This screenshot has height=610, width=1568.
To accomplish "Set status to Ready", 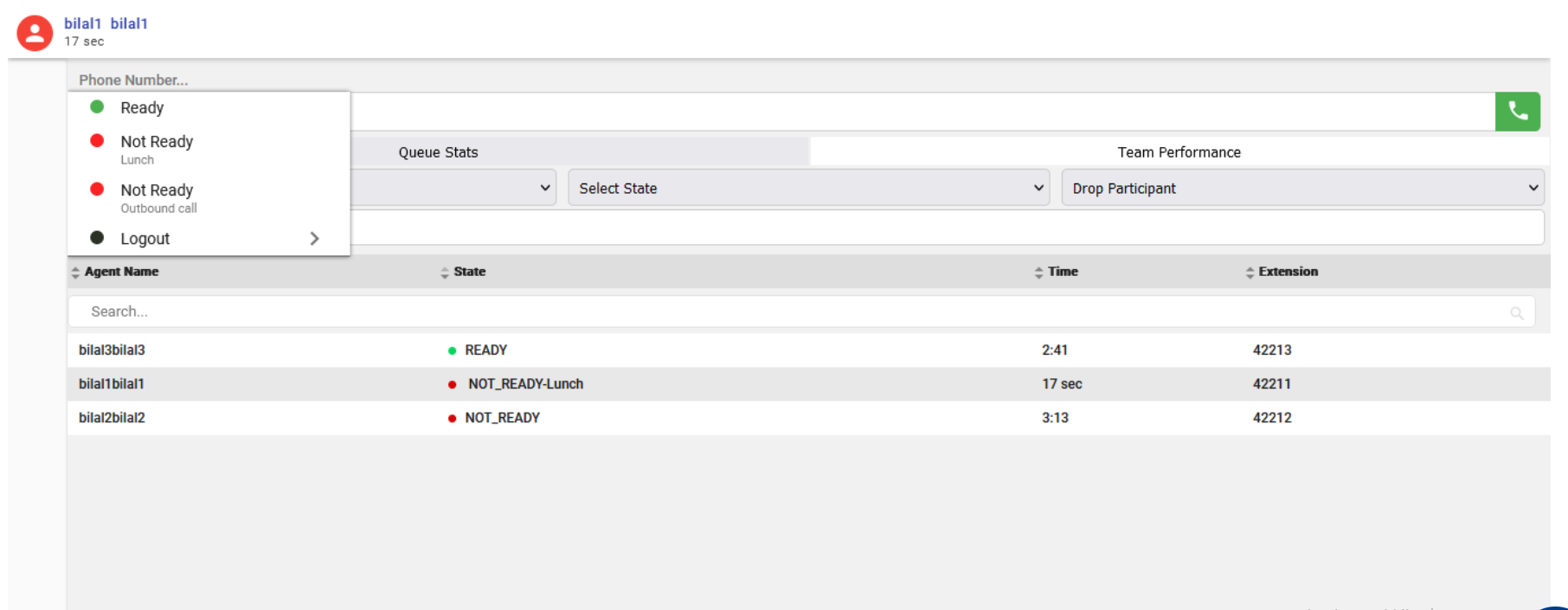I will click(x=142, y=108).
